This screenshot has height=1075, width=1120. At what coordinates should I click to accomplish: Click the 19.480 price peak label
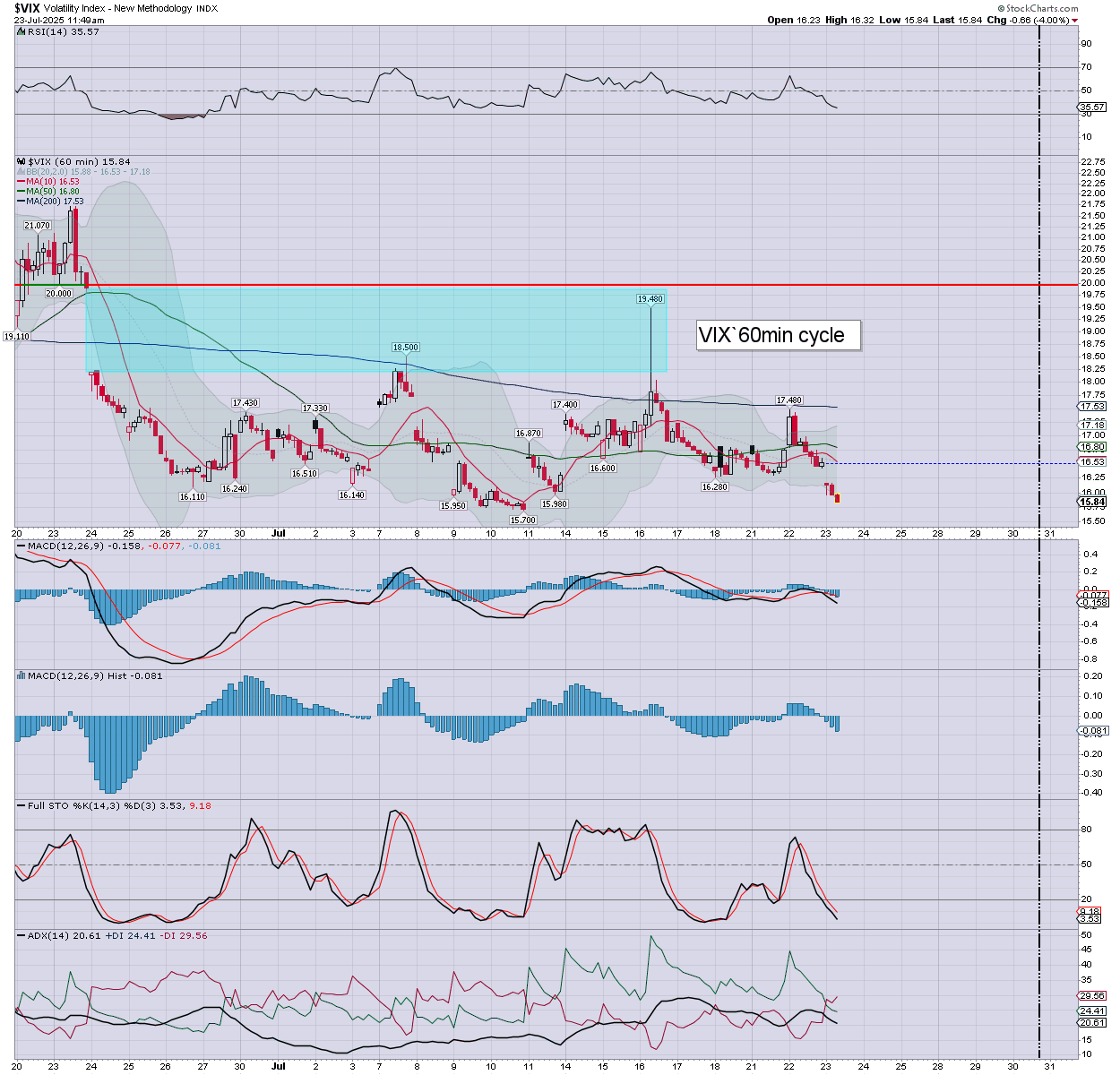coord(650,299)
